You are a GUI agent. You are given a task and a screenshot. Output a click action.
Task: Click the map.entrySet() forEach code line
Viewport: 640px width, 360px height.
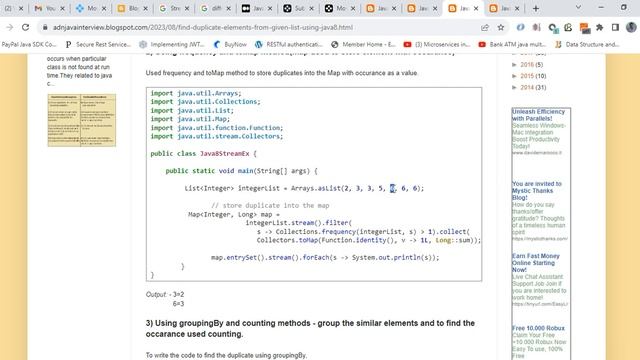pos(325,258)
